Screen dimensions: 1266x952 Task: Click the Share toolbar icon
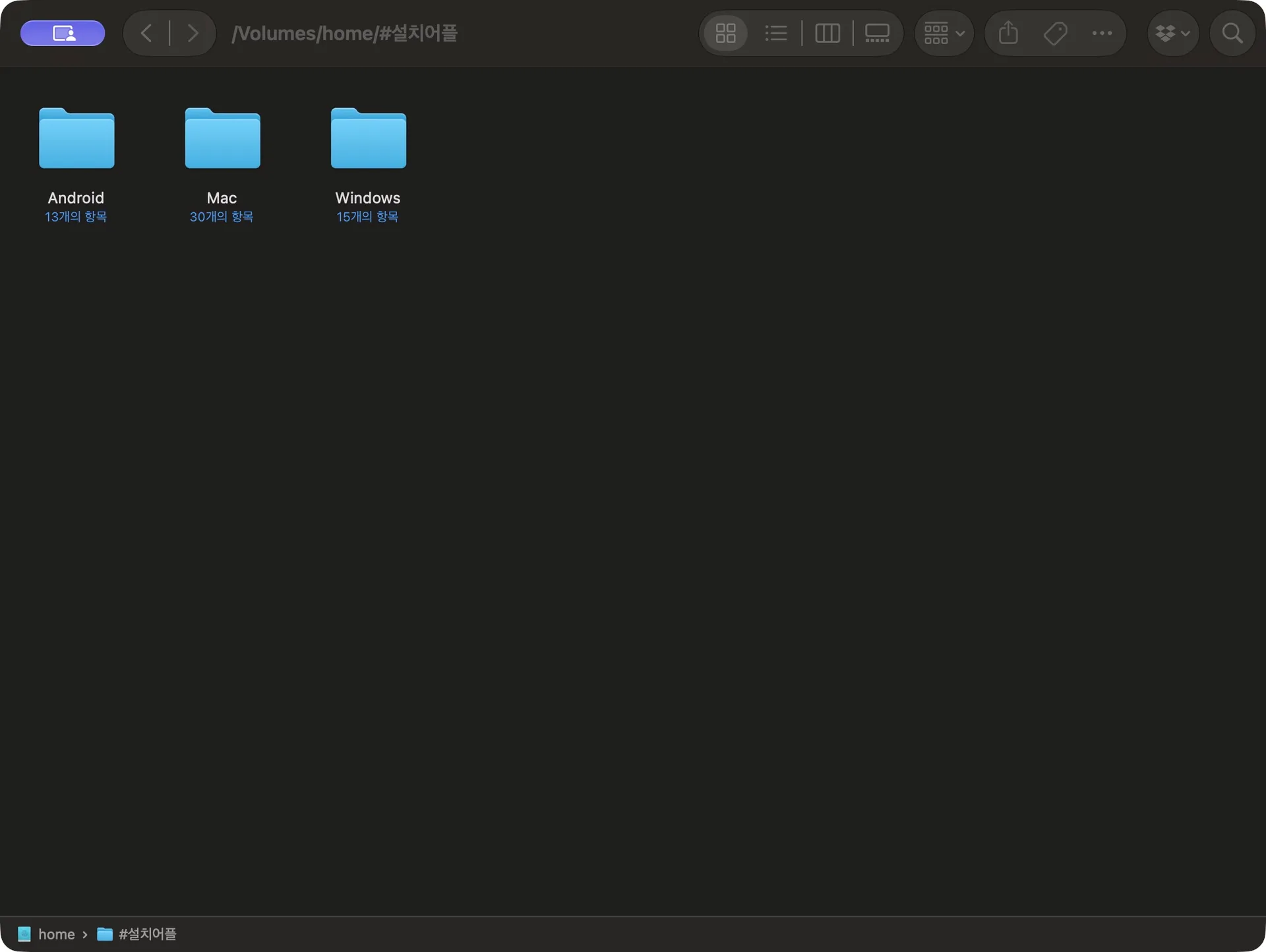pos(1008,33)
